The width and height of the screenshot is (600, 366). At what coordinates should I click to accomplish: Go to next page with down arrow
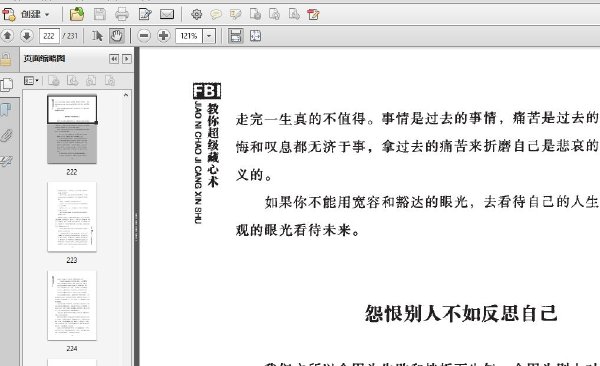26,36
